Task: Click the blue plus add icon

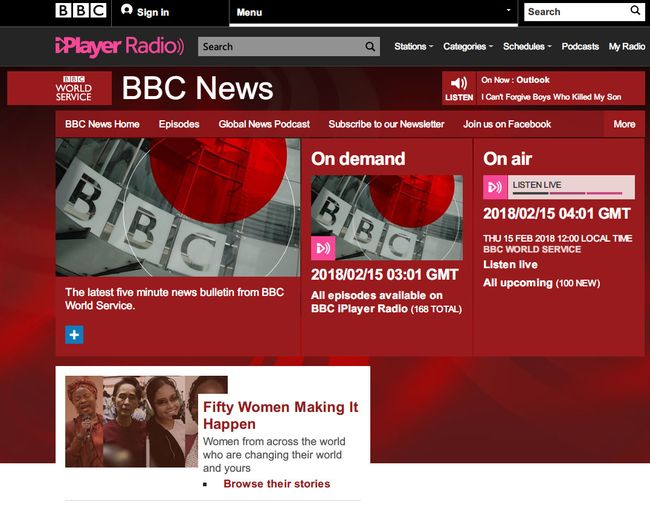Action: pyautogui.click(x=74, y=335)
